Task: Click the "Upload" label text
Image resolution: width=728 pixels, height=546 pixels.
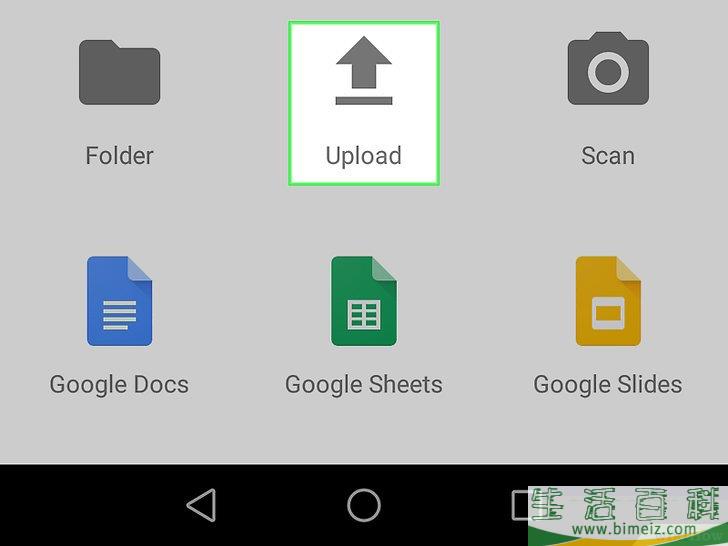Action: pos(364,156)
